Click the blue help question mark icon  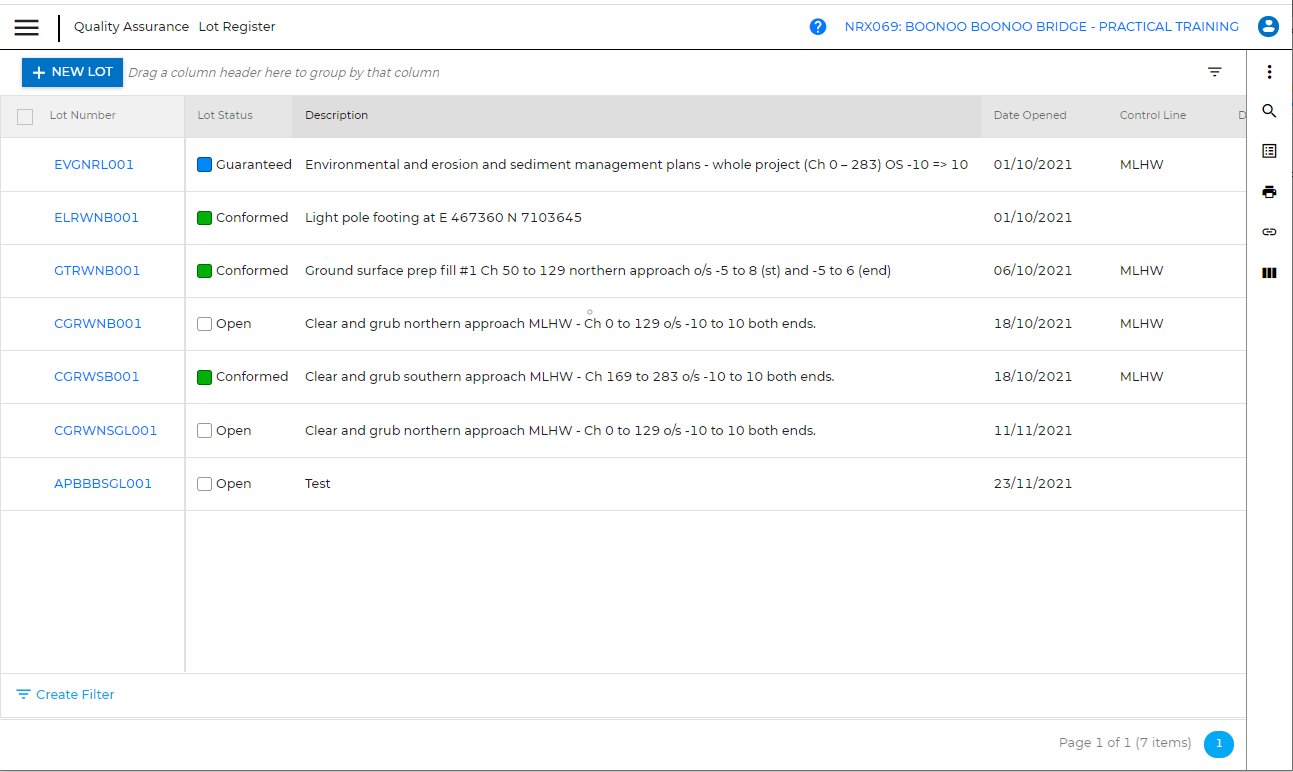(818, 27)
